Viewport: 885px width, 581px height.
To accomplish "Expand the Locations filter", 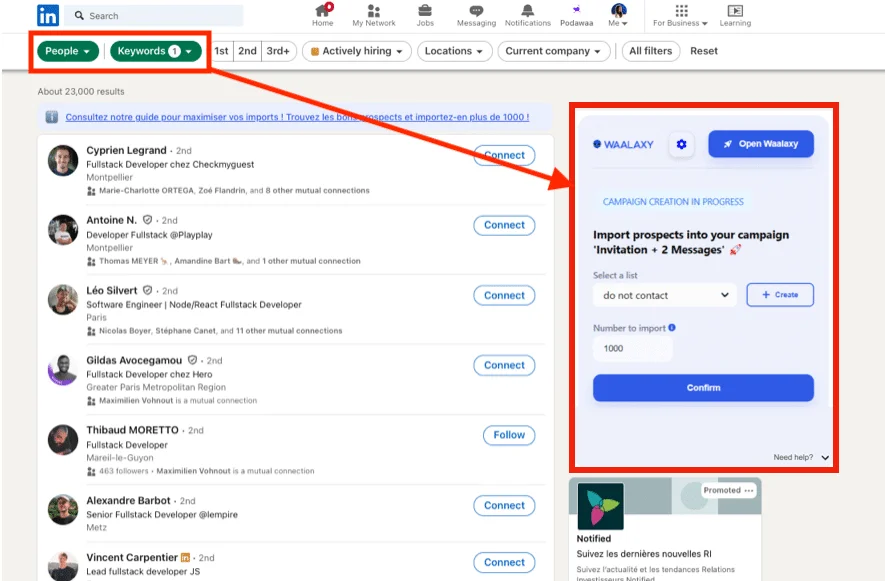I will [454, 51].
